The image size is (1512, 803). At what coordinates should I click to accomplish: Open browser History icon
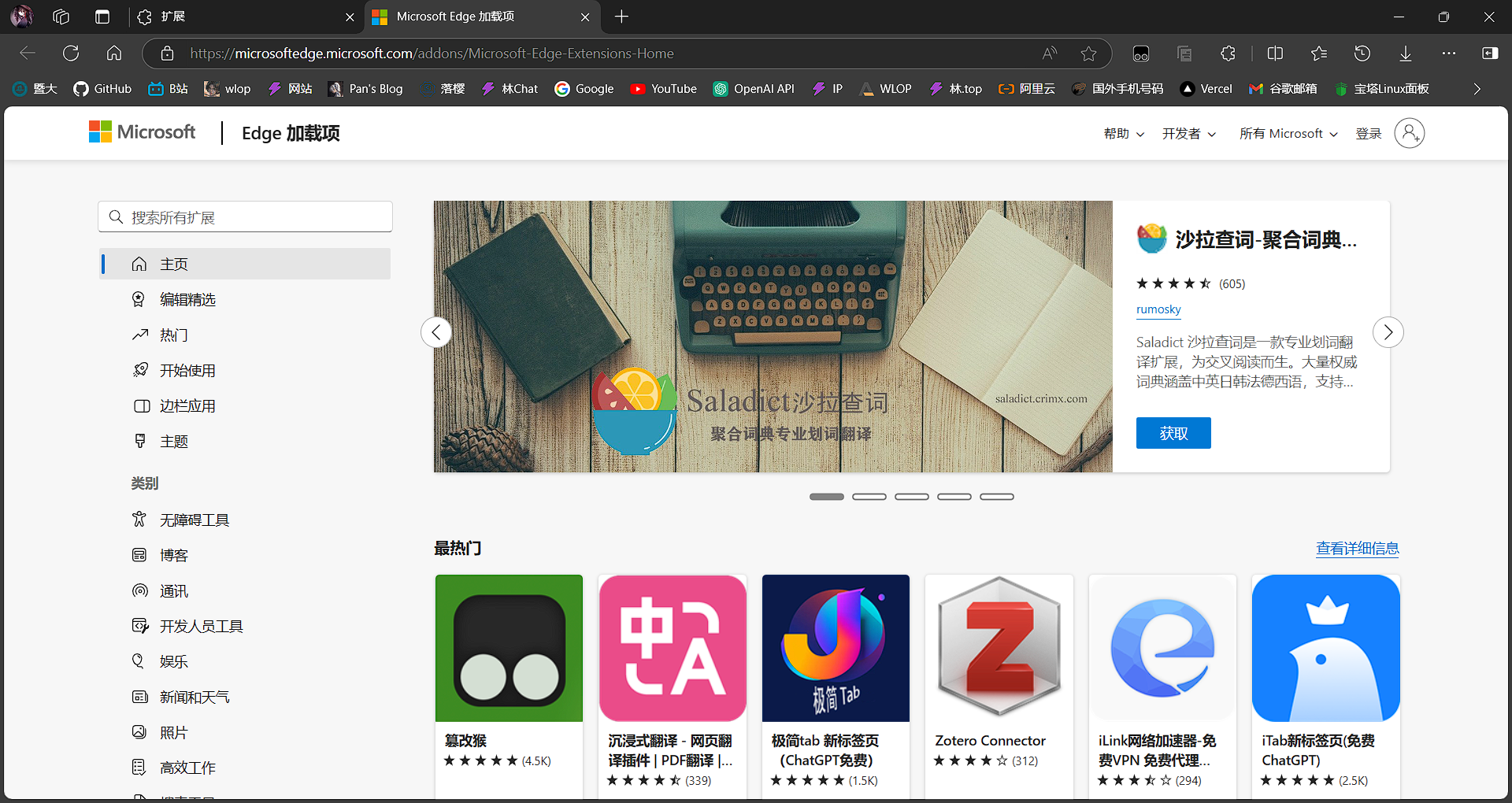[x=1362, y=54]
